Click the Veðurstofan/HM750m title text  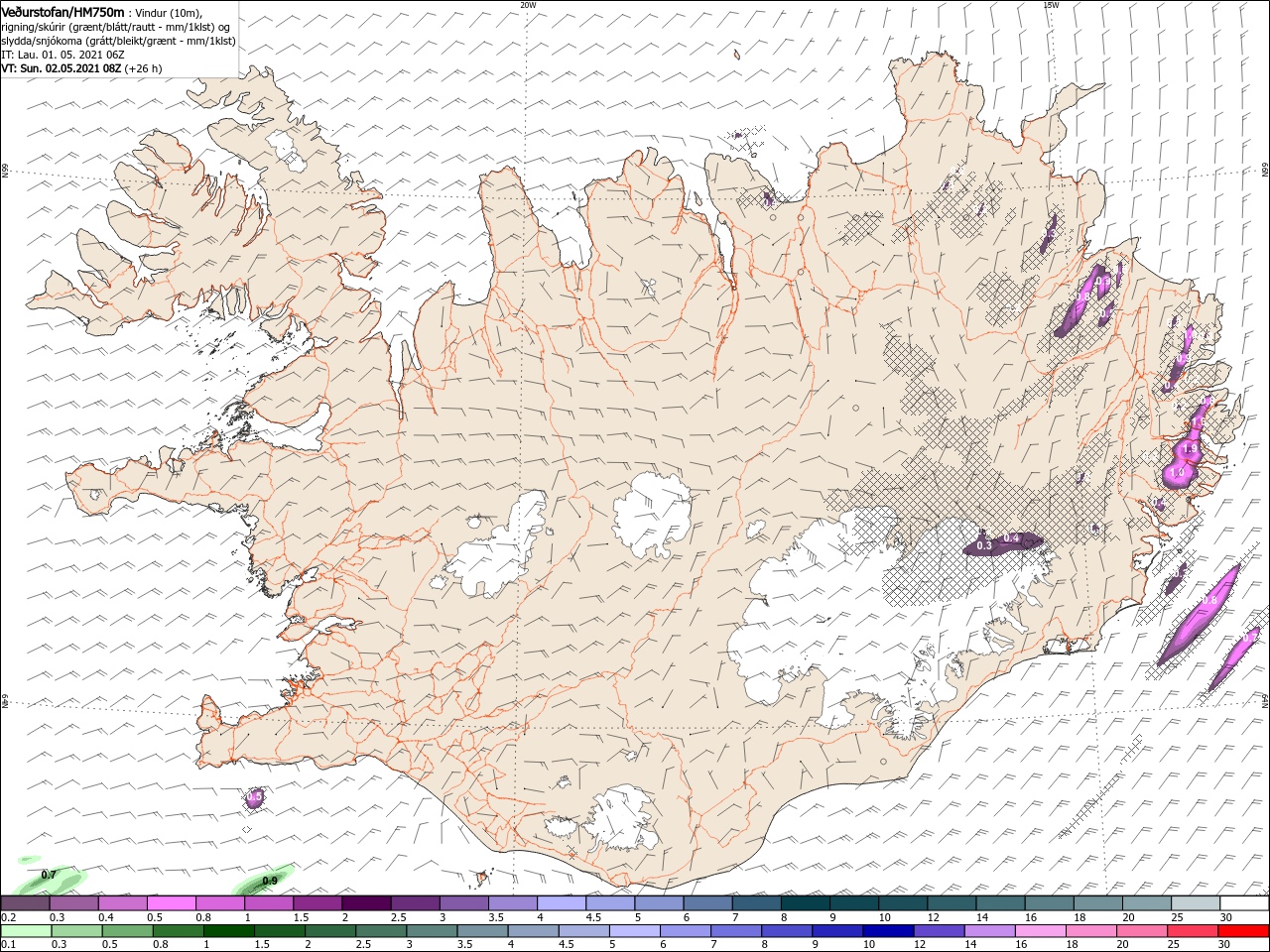tap(63, 12)
